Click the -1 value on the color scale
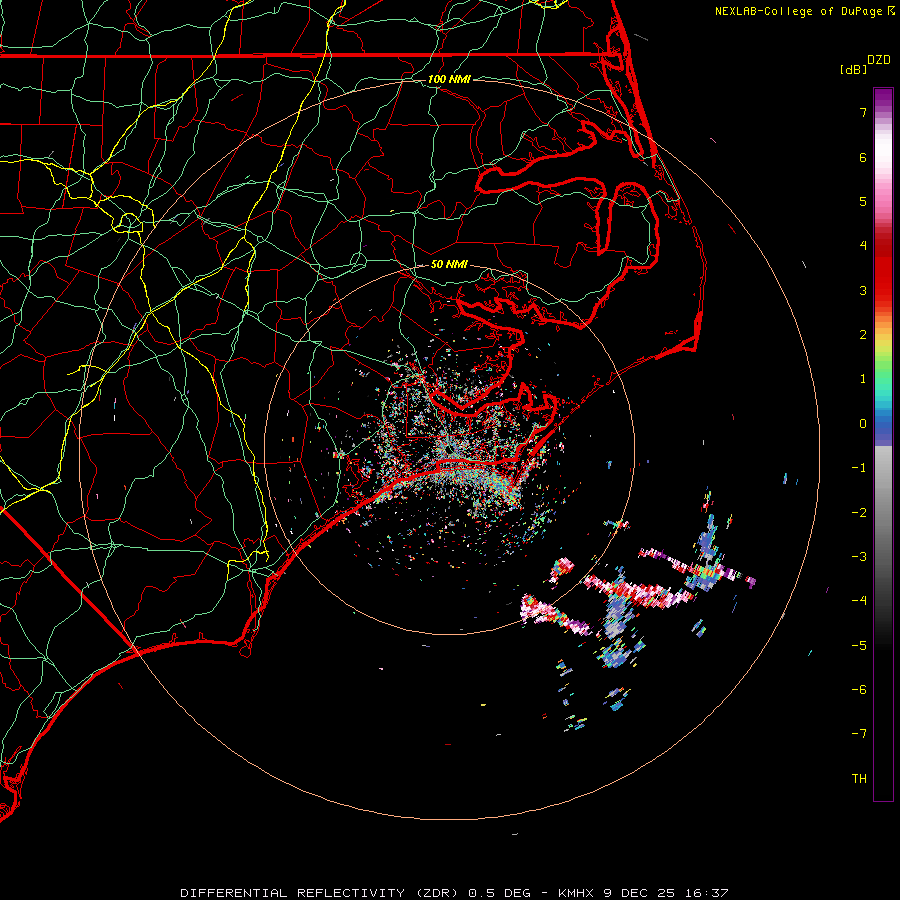 859,468
